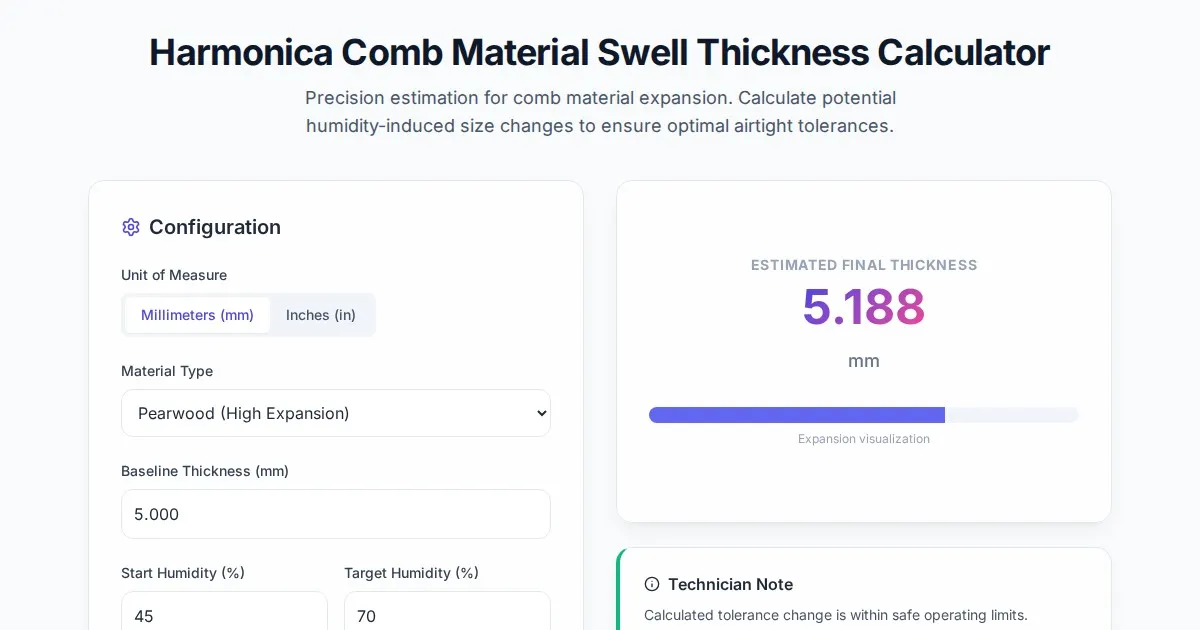Click the Estimated Final Thickness label

tap(863, 265)
